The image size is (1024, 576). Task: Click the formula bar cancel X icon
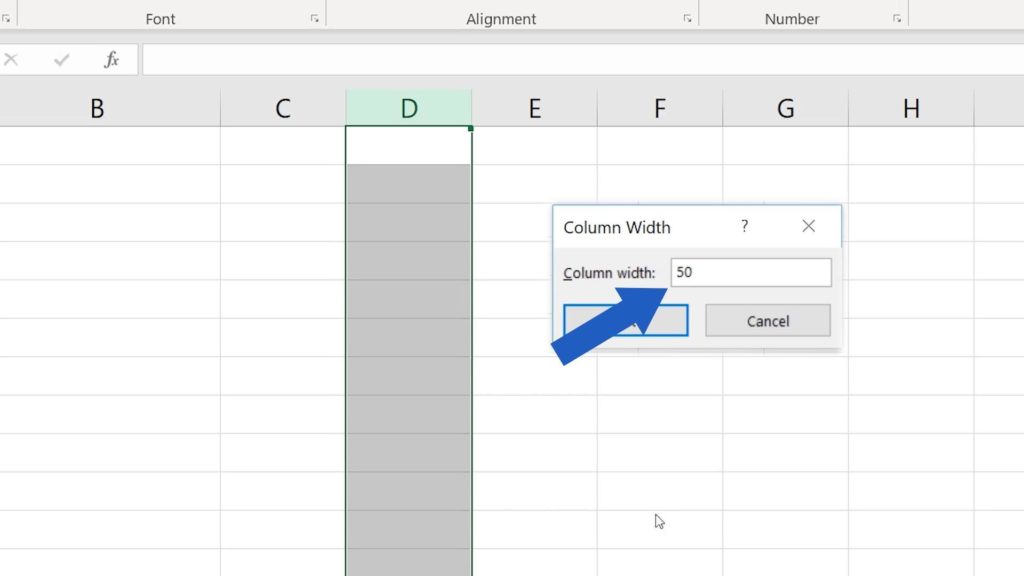(11, 60)
